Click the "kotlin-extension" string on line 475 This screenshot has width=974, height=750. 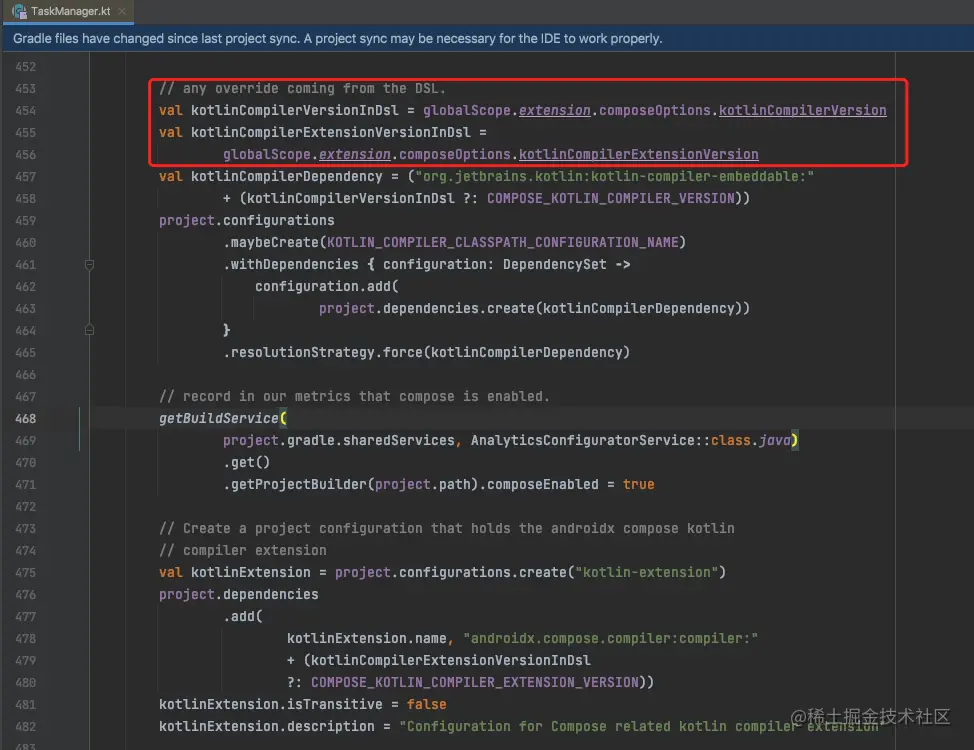point(647,572)
